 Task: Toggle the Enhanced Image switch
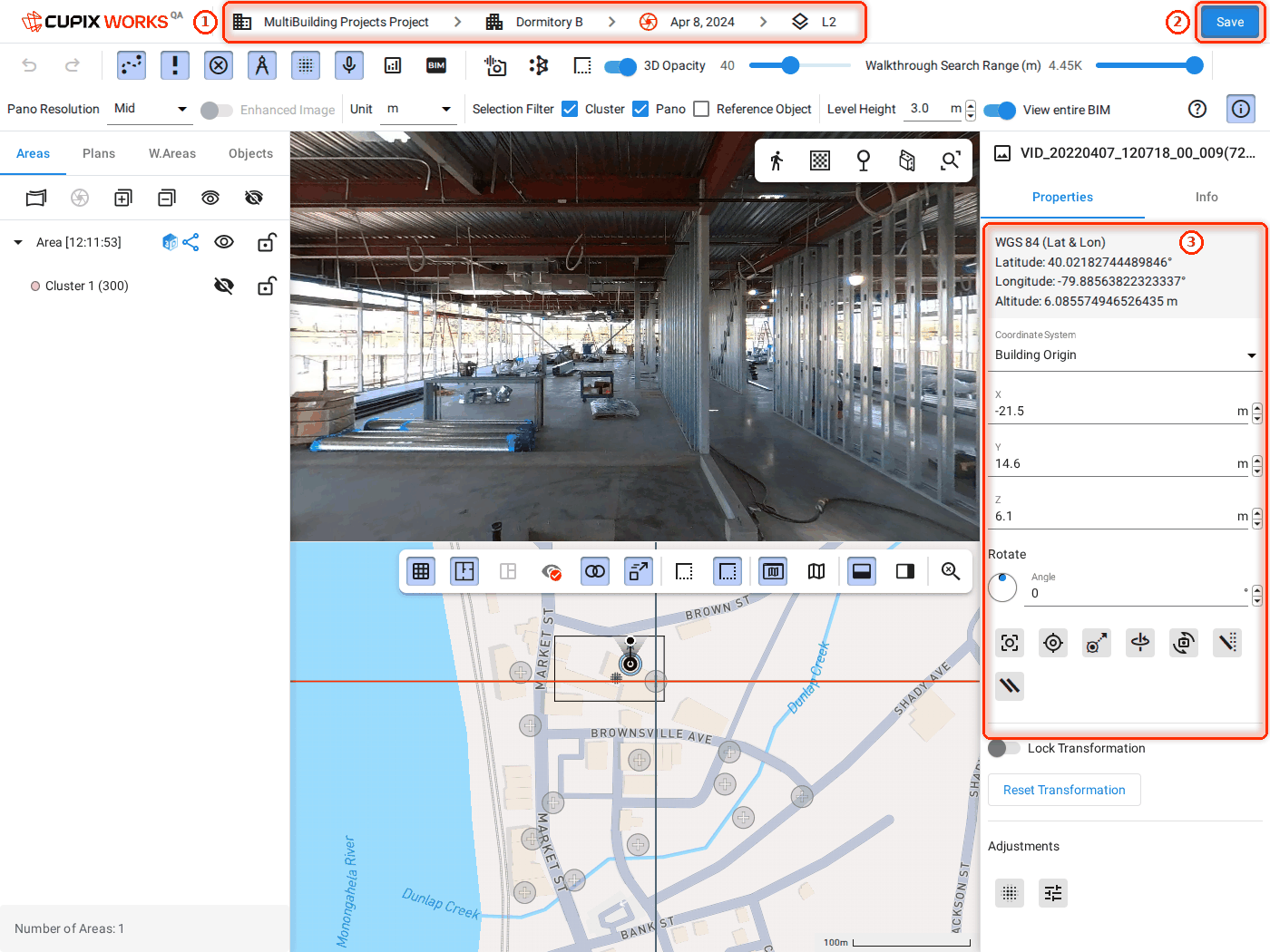coord(217,110)
